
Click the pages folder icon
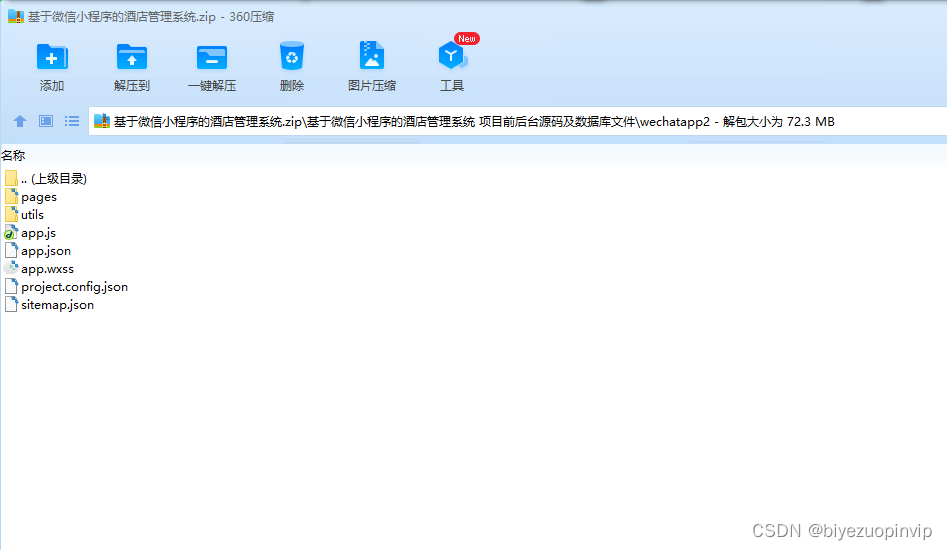point(11,196)
